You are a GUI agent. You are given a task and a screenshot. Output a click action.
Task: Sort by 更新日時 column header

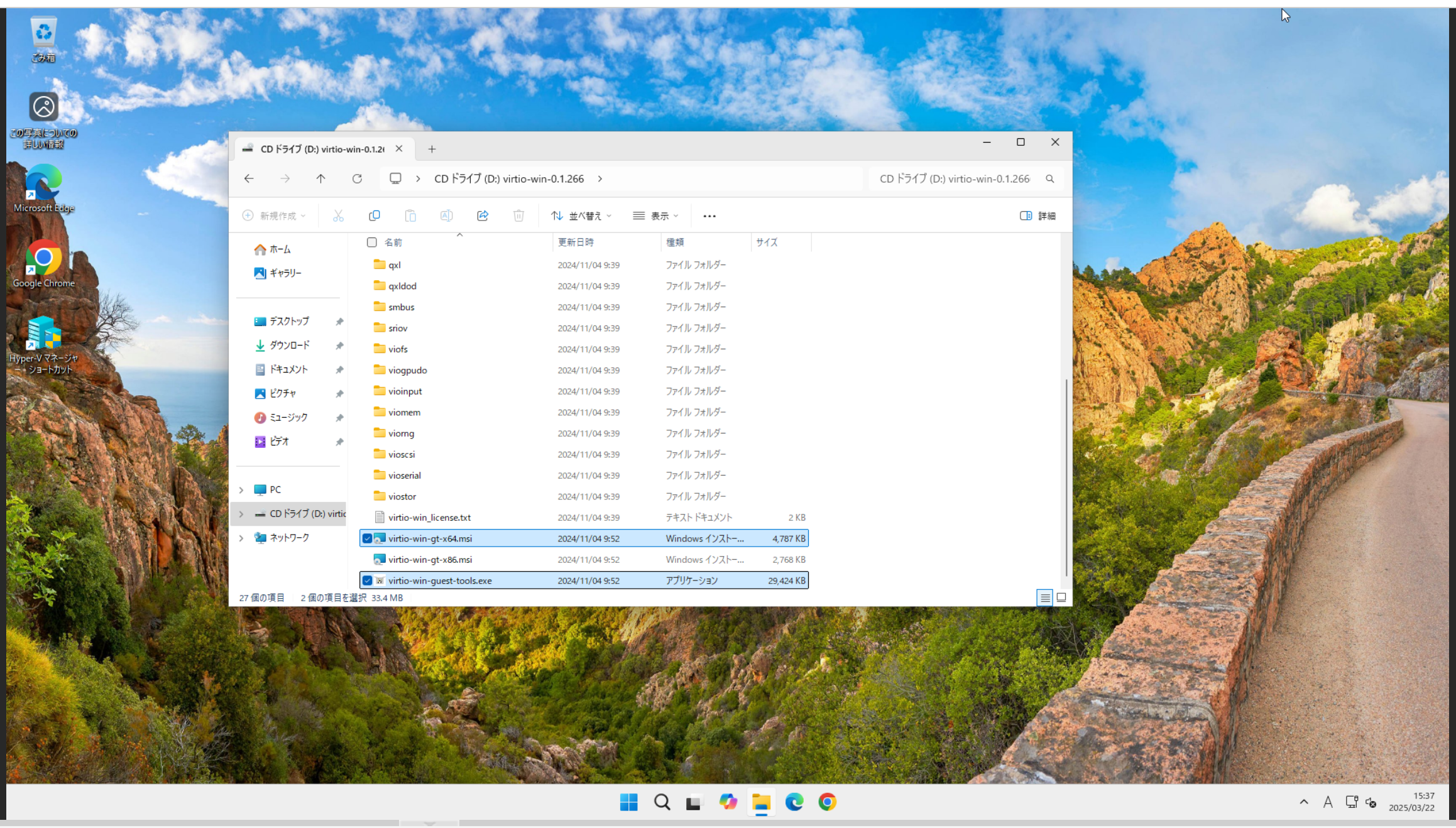(x=576, y=242)
